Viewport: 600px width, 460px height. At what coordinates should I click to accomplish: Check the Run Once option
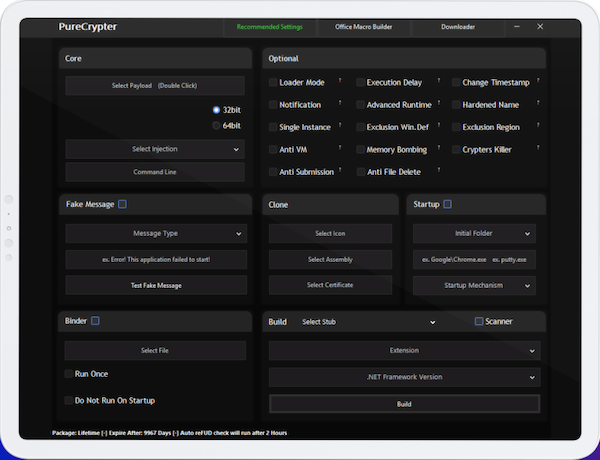pos(68,374)
